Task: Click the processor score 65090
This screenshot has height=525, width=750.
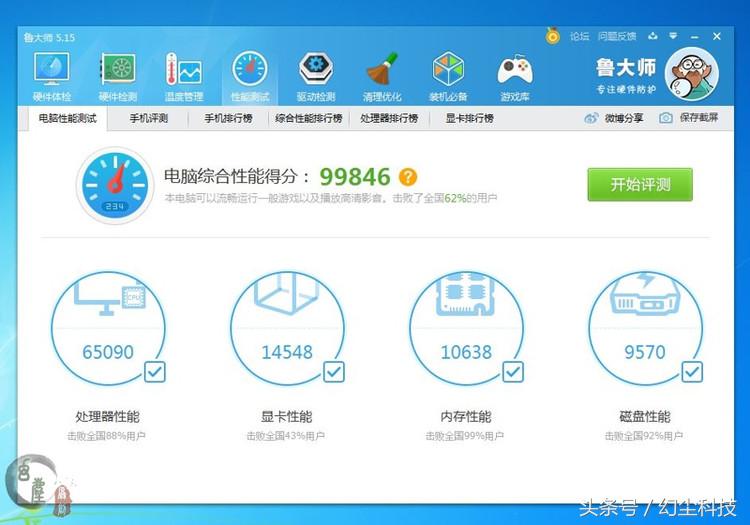Action: [108, 352]
